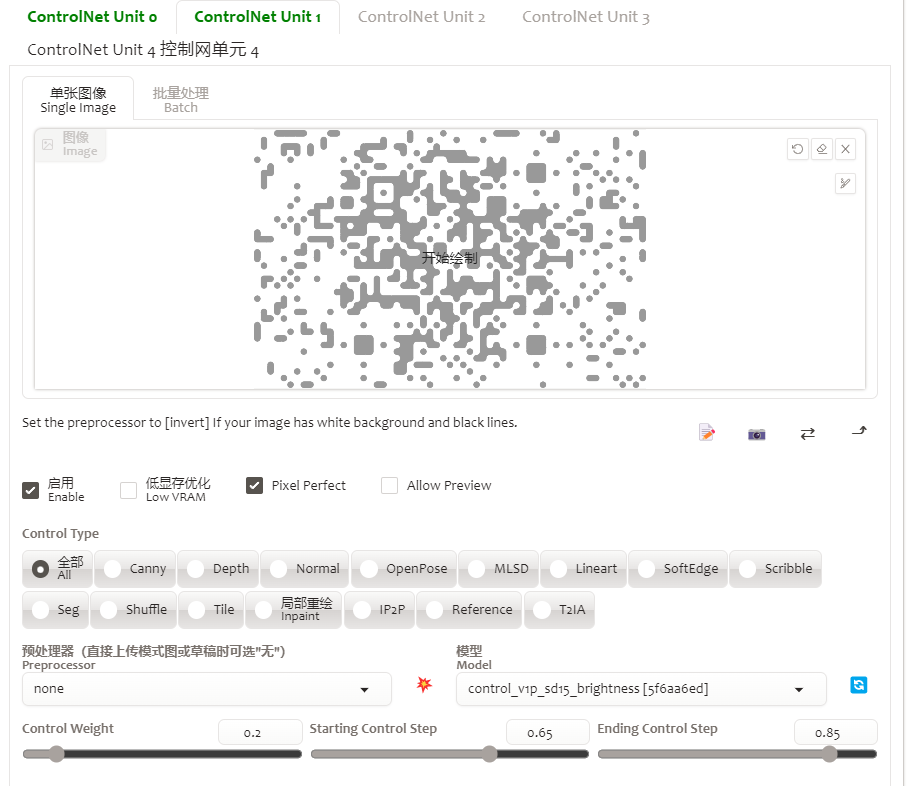The image size is (913, 786).
Task: Select the Lineart control type
Action: pyautogui.click(x=583, y=568)
